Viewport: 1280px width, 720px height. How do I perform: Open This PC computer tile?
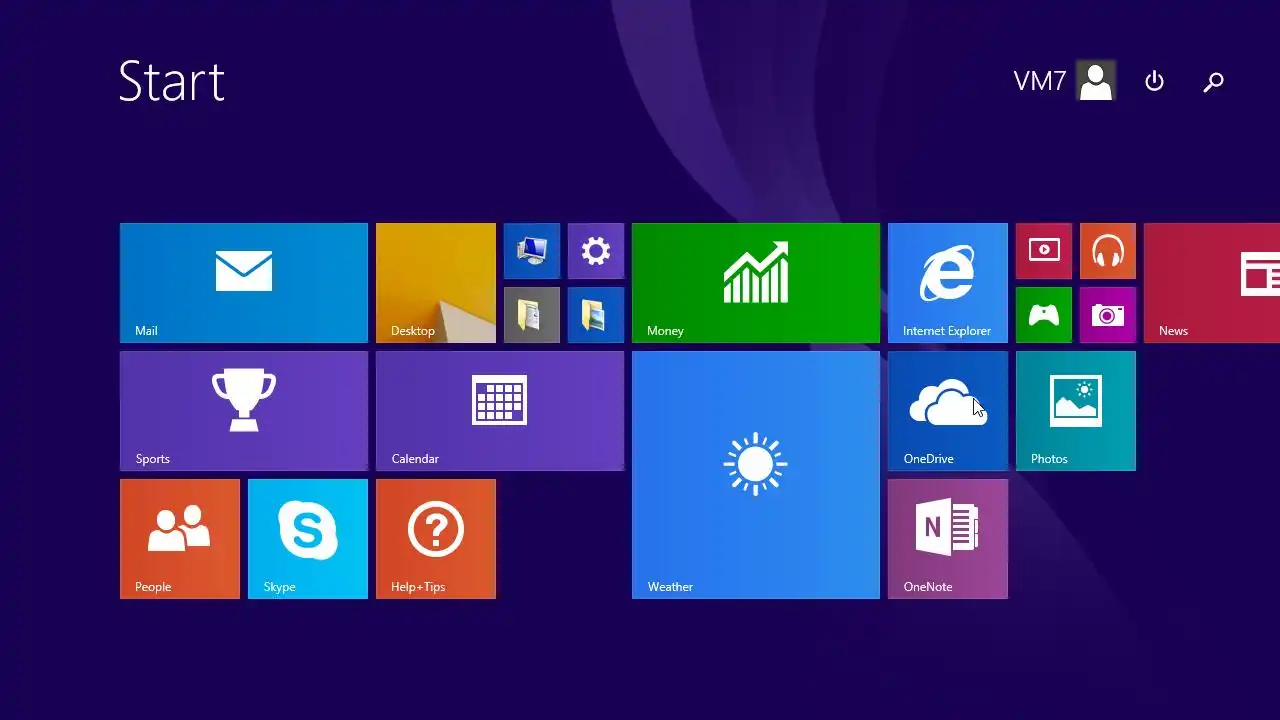tap(532, 251)
